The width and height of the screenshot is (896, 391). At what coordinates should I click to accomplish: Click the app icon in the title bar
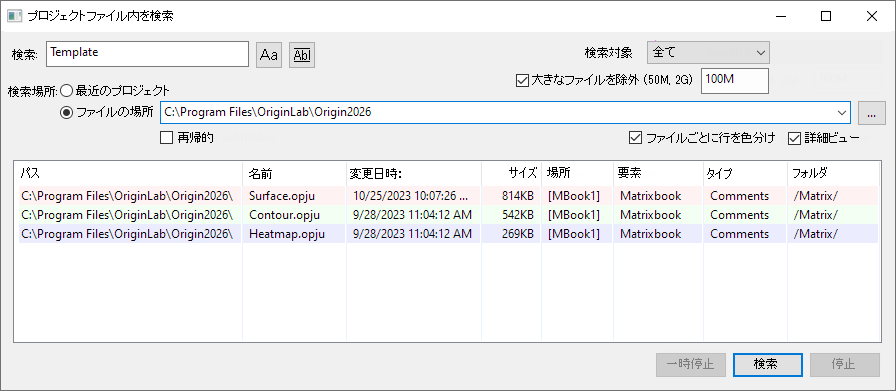point(14,16)
